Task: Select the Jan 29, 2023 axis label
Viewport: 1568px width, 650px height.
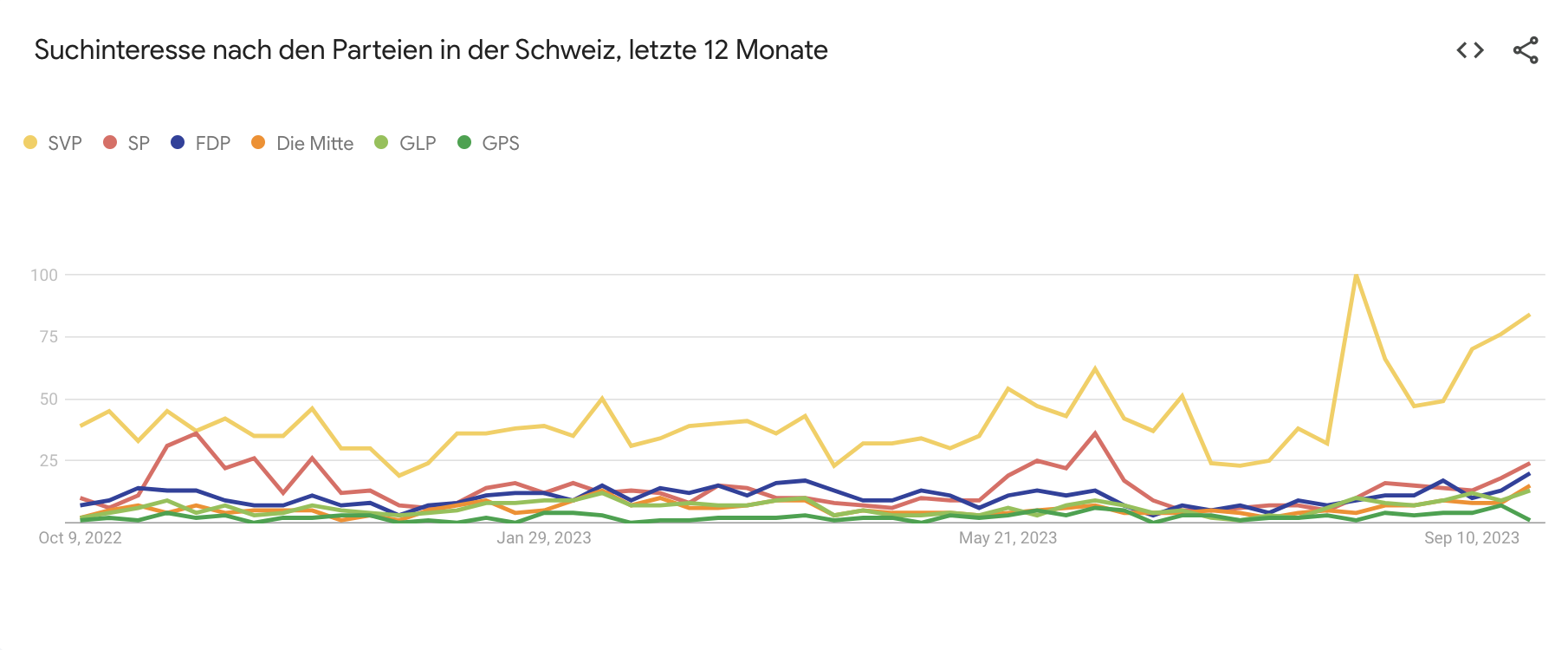Action: 544,538
